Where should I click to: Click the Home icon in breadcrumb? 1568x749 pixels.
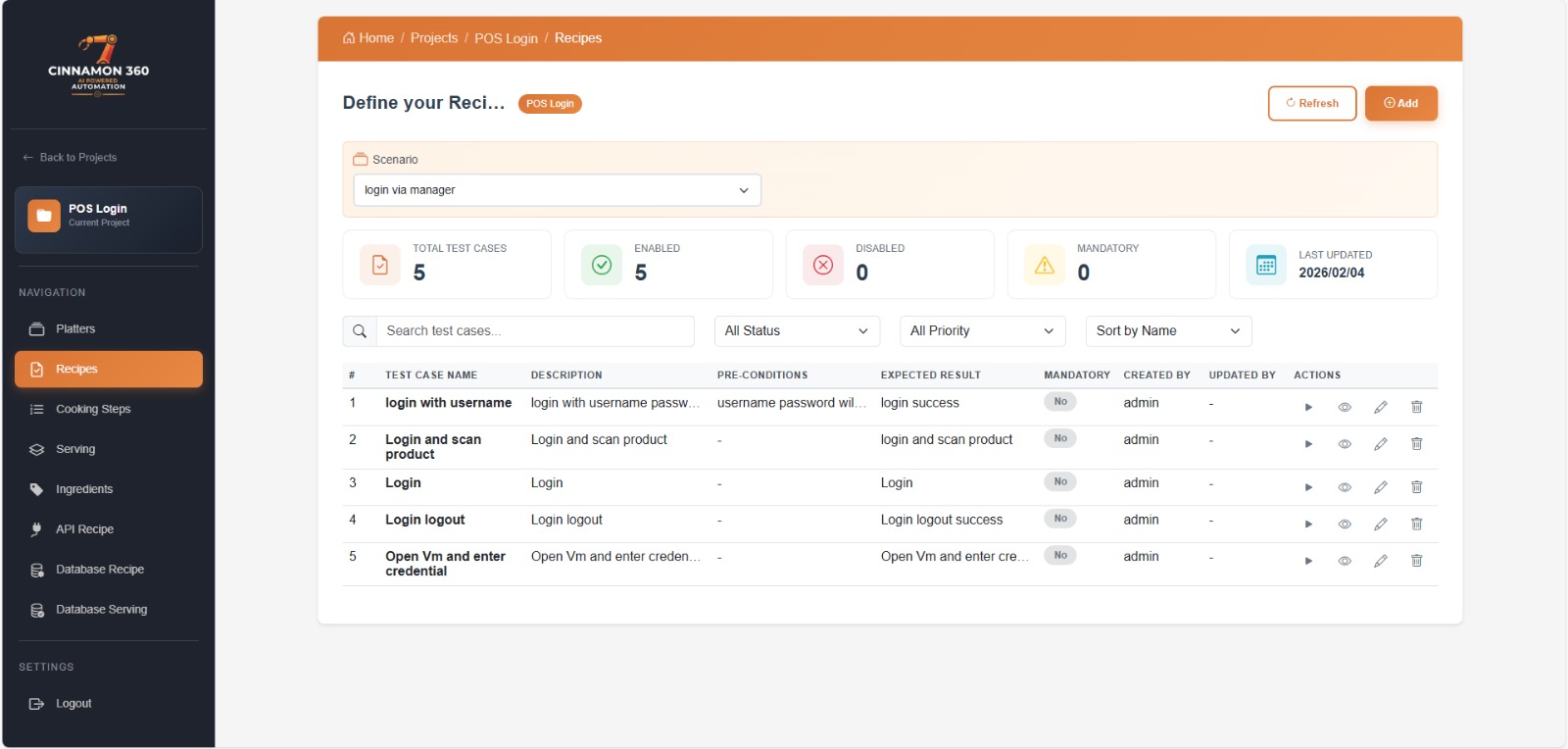tap(349, 38)
